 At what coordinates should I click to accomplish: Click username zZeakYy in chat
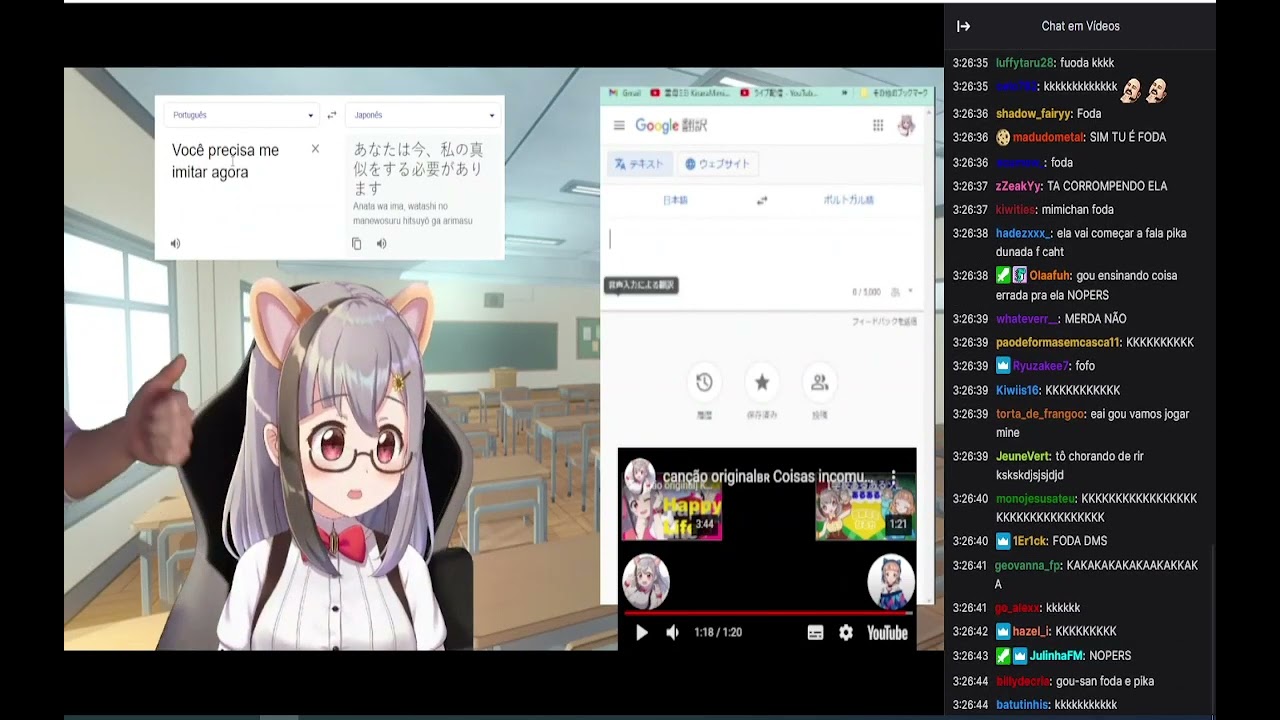coord(1019,186)
